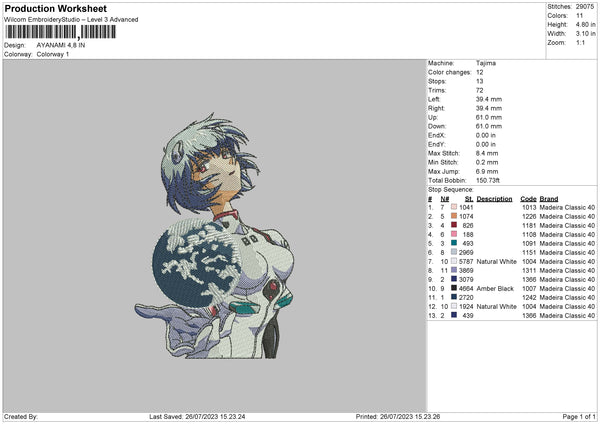Click the 'Created By:' footer label

click(21, 417)
